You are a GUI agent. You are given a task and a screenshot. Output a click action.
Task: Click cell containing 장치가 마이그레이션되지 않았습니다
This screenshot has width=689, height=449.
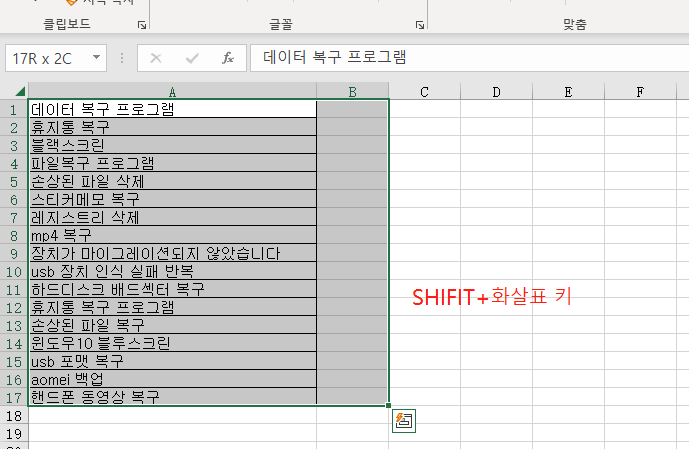pyautogui.click(x=172, y=253)
